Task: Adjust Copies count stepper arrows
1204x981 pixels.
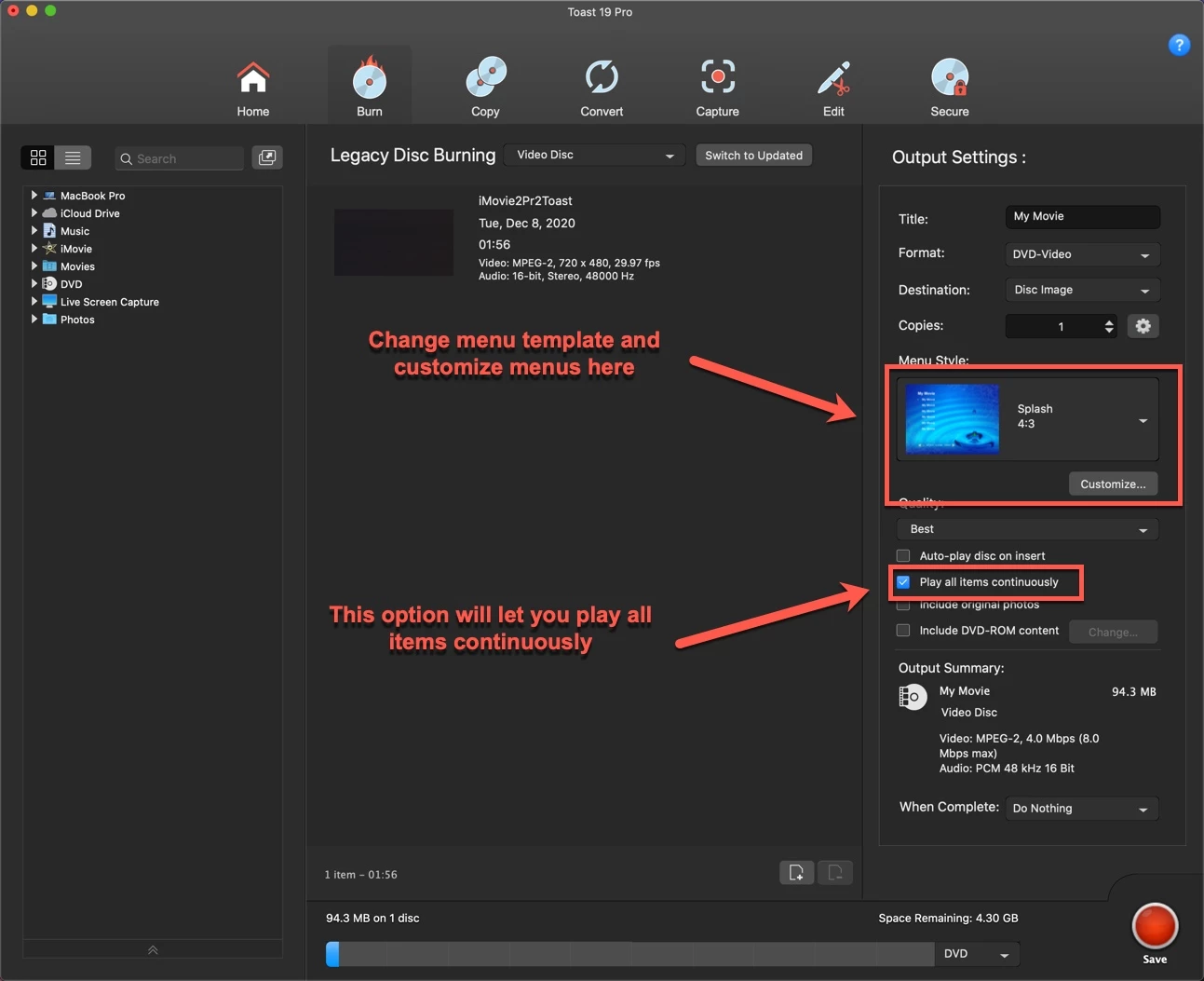Action: pos(1108,326)
